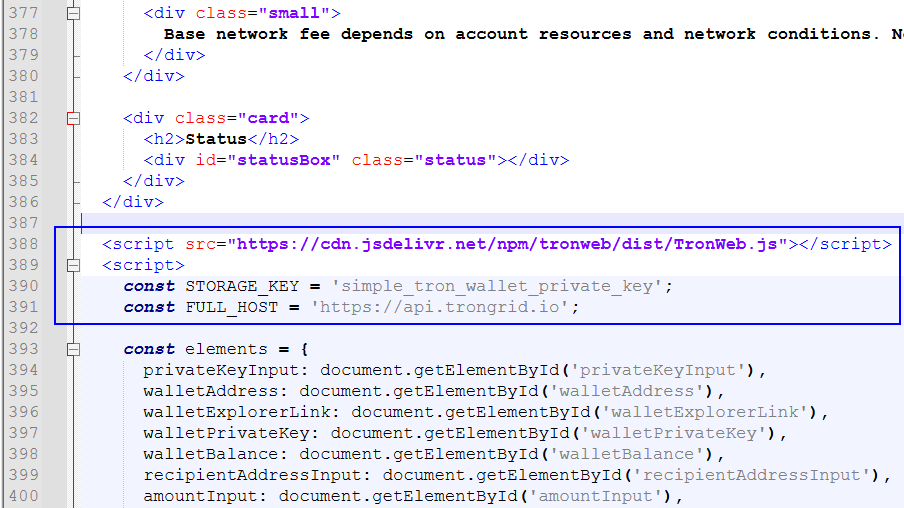
Task: Click the "card" class value
Action: [x=268, y=118]
